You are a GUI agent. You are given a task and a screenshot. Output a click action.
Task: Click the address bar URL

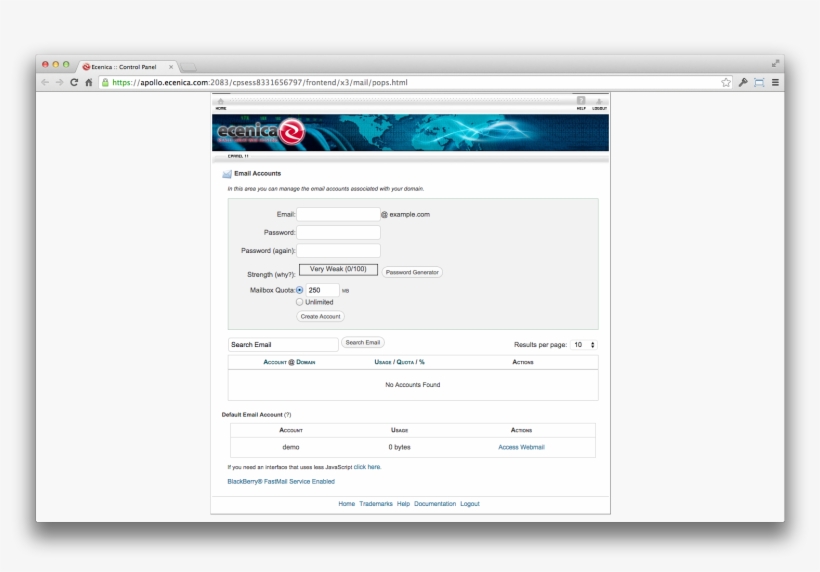(x=260, y=82)
